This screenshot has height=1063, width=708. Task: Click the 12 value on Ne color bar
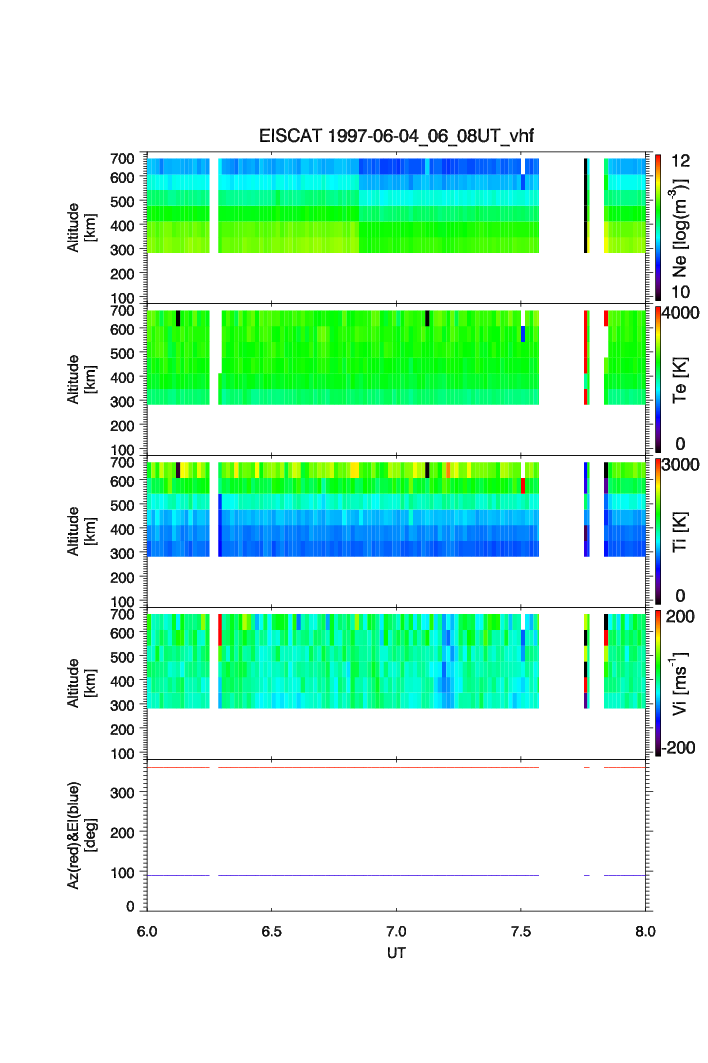click(680, 161)
